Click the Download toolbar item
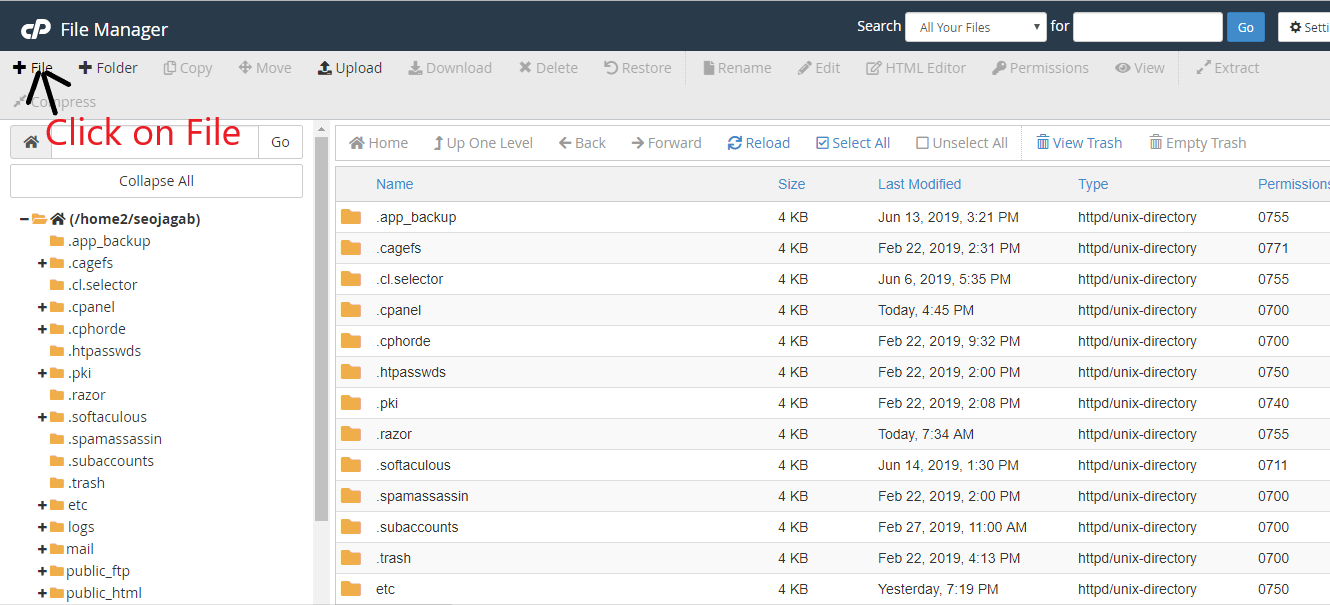Image resolution: width=1330 pixels, height=605 pixels. 450,68
